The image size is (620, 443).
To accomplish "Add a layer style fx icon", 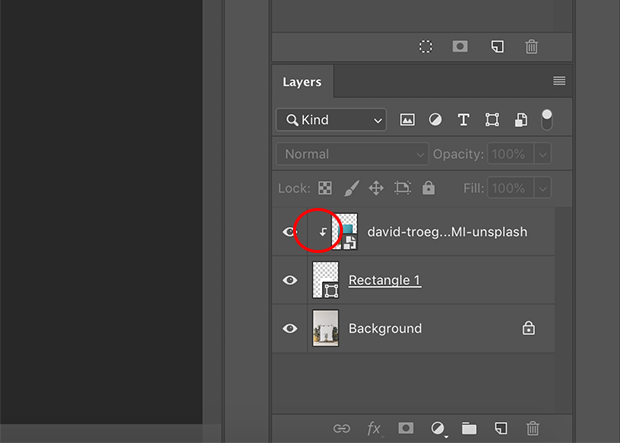I will 374,429.
